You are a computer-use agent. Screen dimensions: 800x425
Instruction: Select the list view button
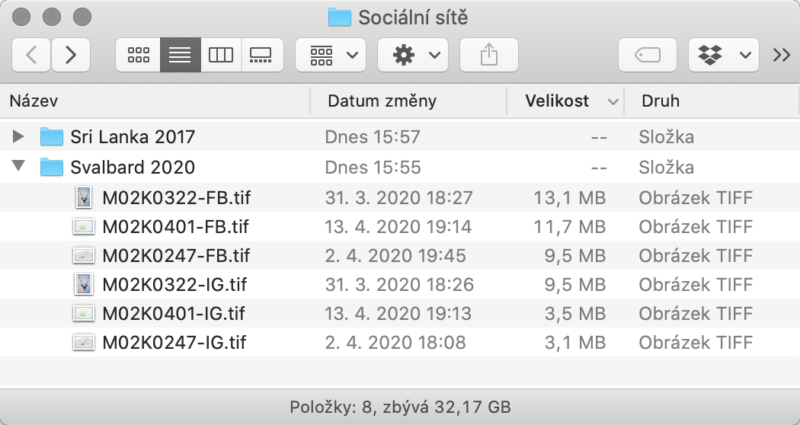tap(180, 55)
